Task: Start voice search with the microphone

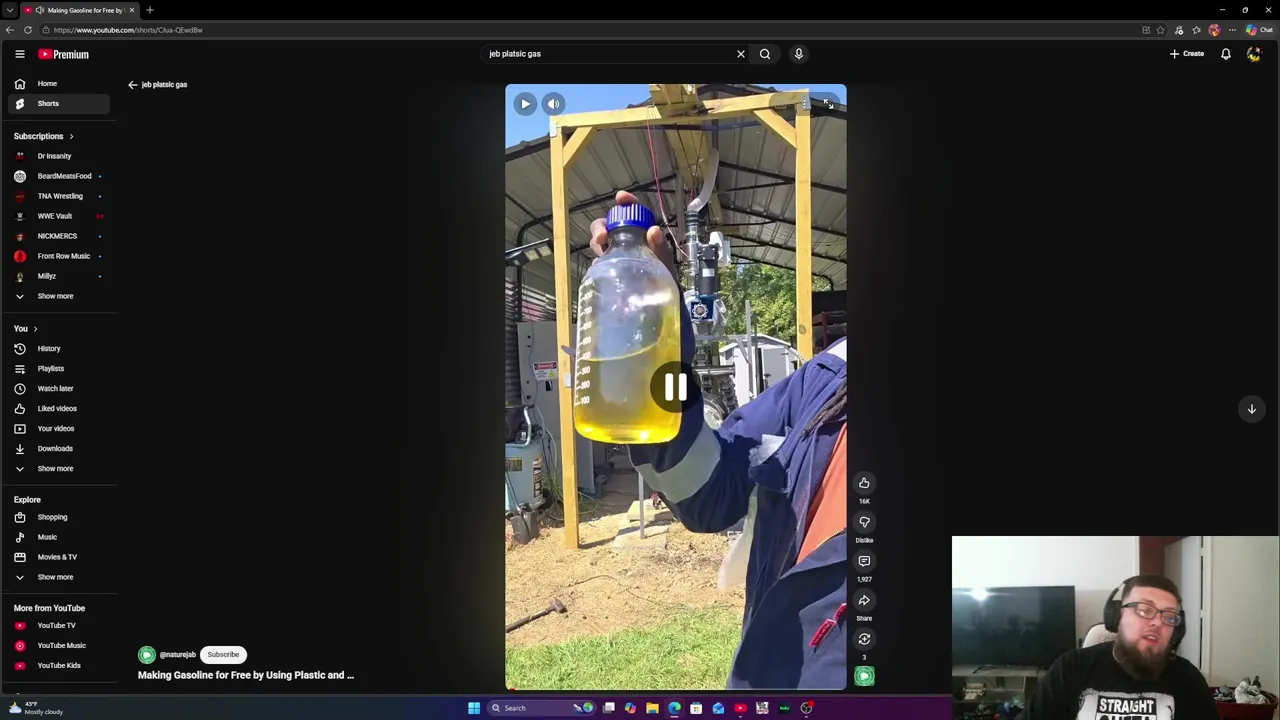Action: pos(799,54)
